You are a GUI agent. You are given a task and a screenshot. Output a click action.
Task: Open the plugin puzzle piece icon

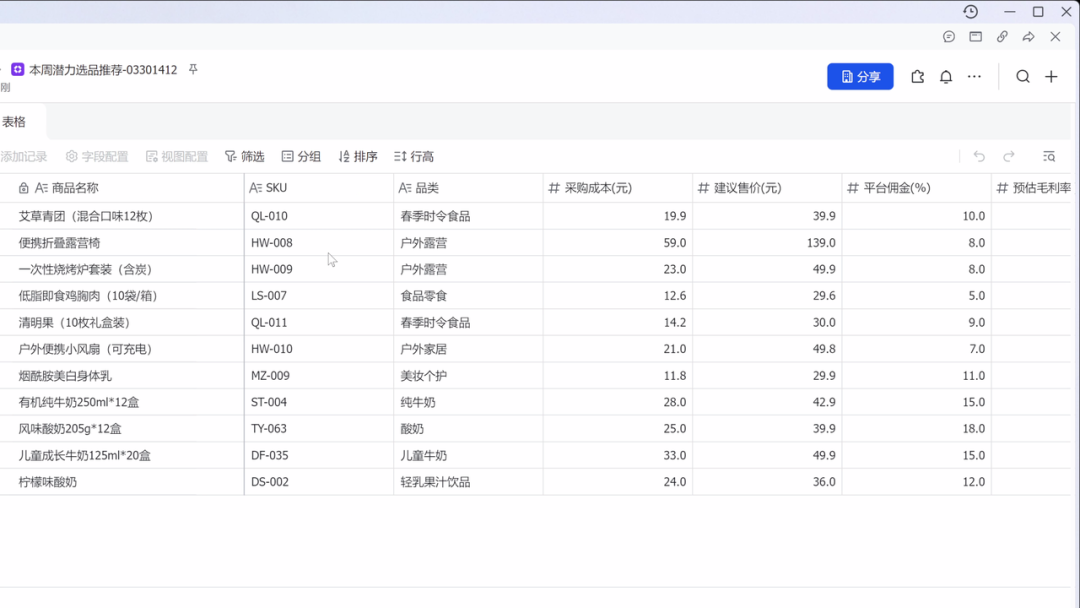click(917, 77)
